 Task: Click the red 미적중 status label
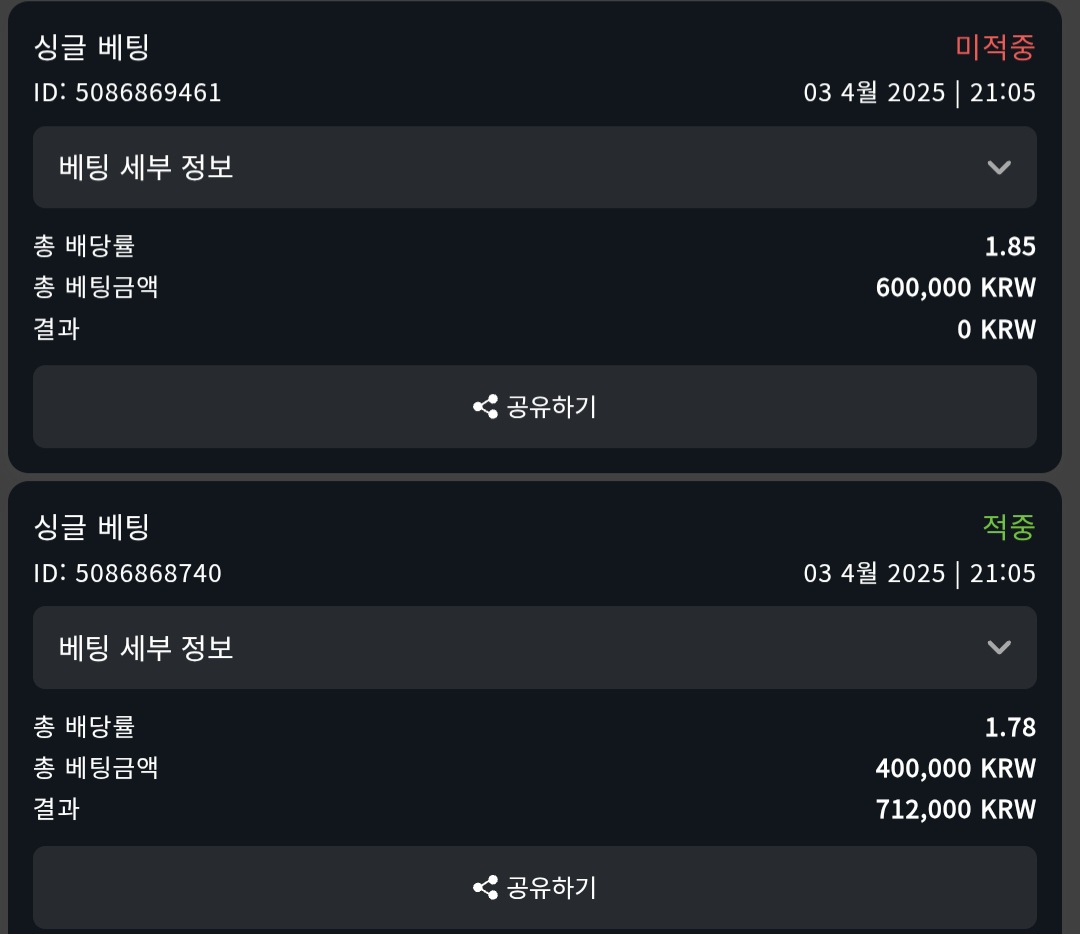point(995,46)
